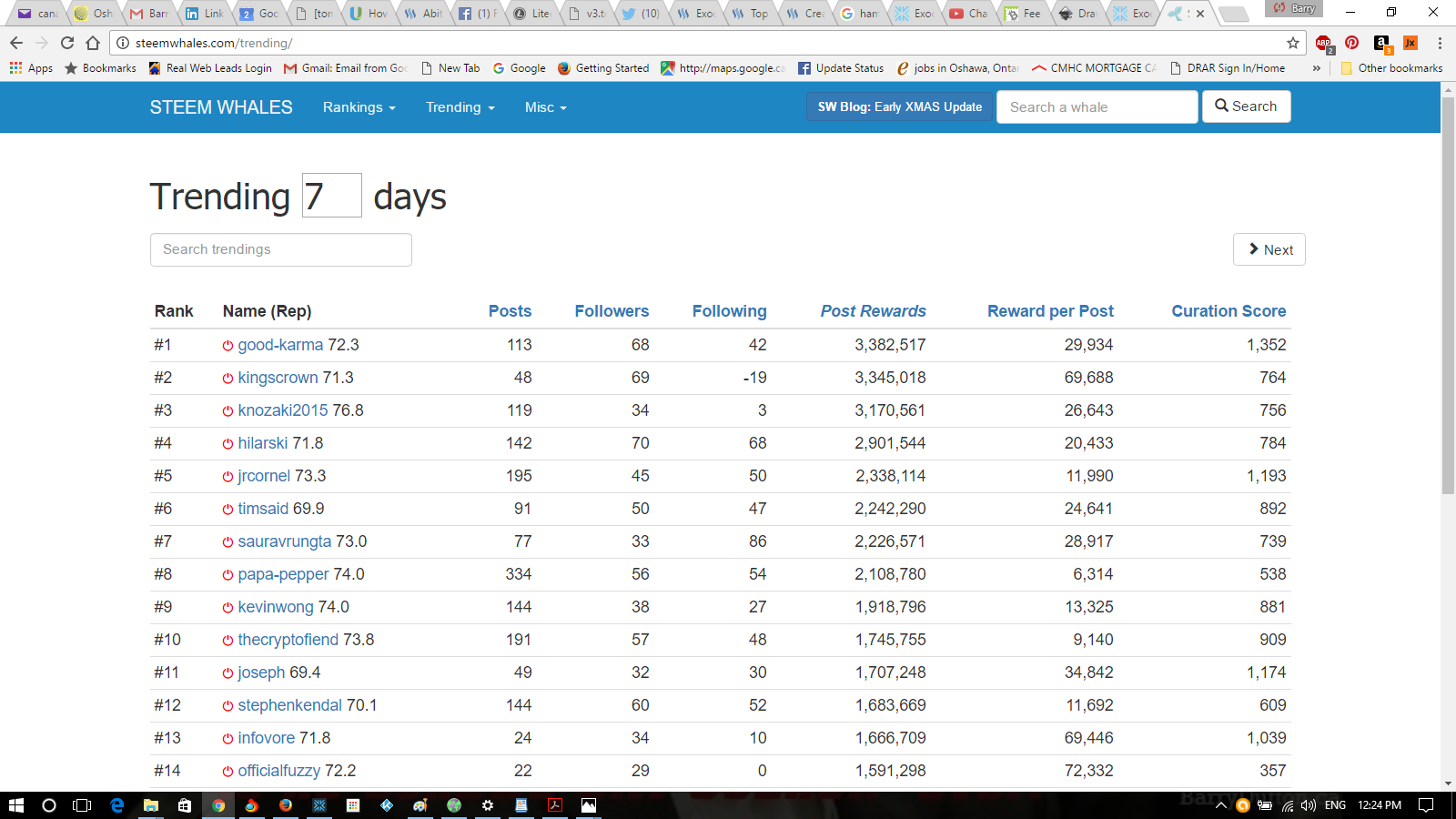Click the Apps grid in bookmarks bar
Screen dimensions: 1456x819
(31, 68)
